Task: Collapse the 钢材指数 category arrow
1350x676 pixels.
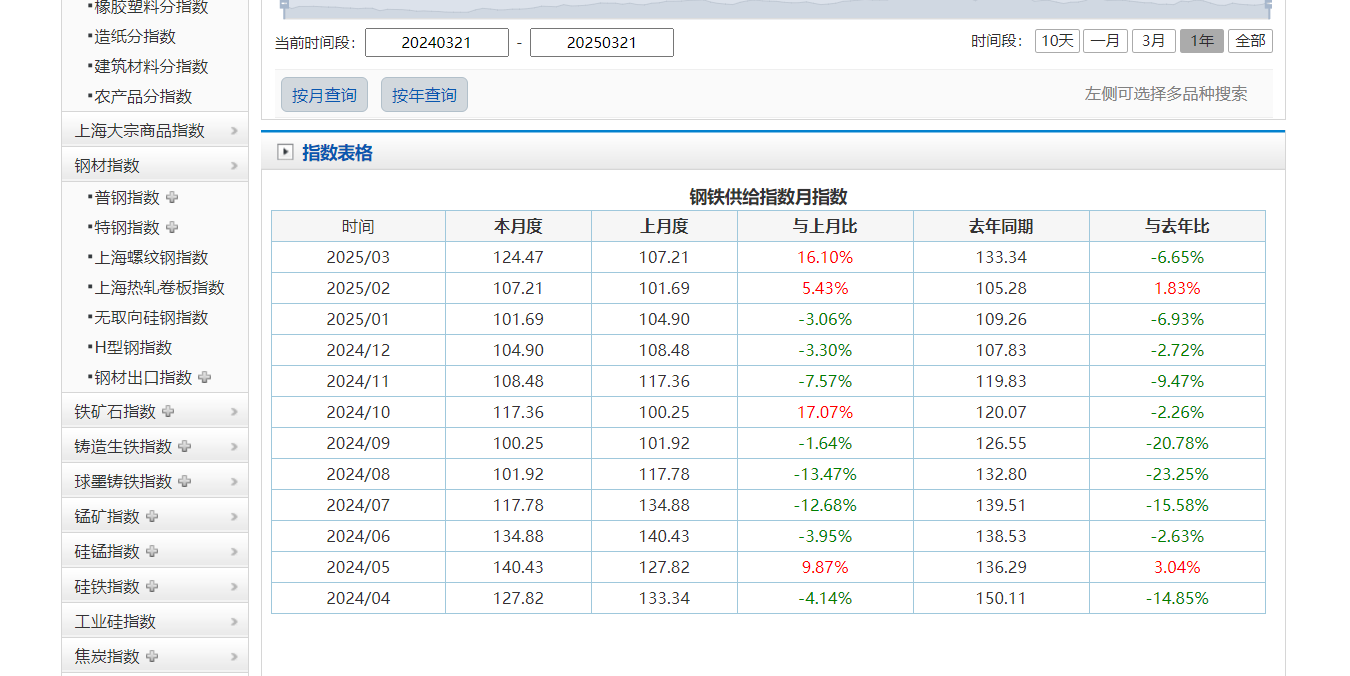Action: click(x=234, y=166)
